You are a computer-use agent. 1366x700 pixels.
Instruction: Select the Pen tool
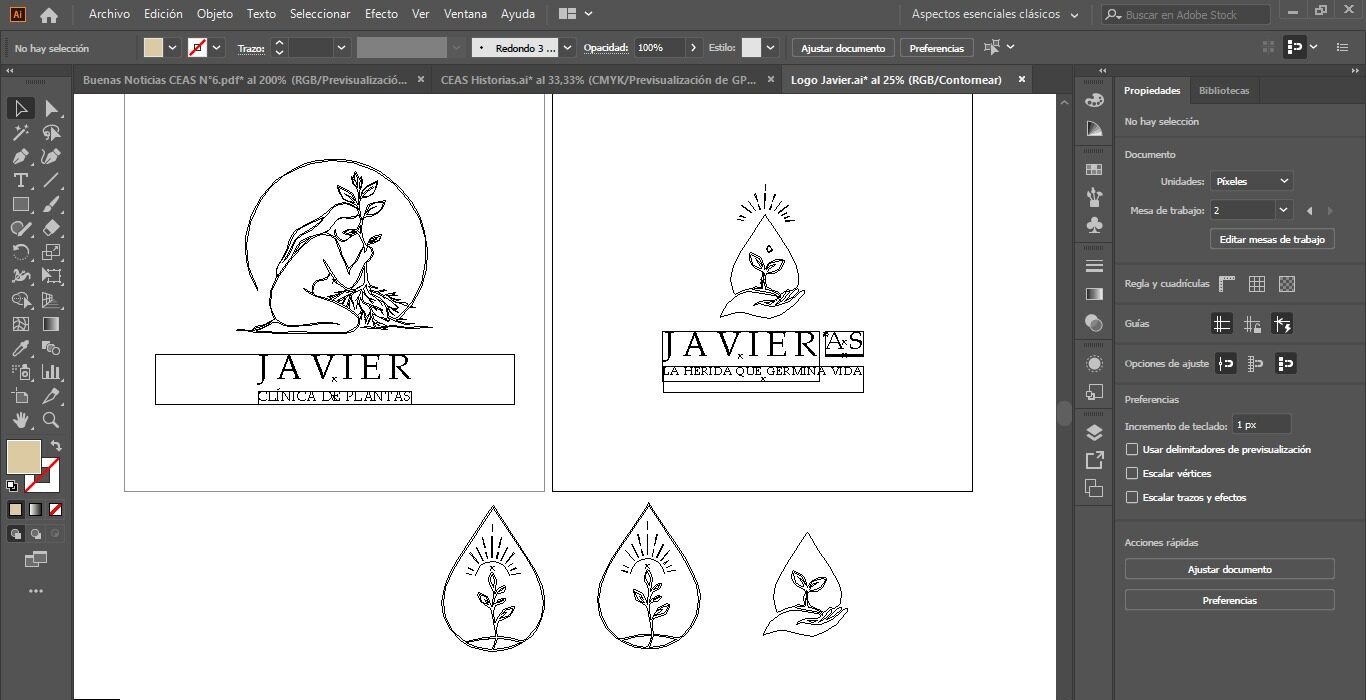click(20, 156)
